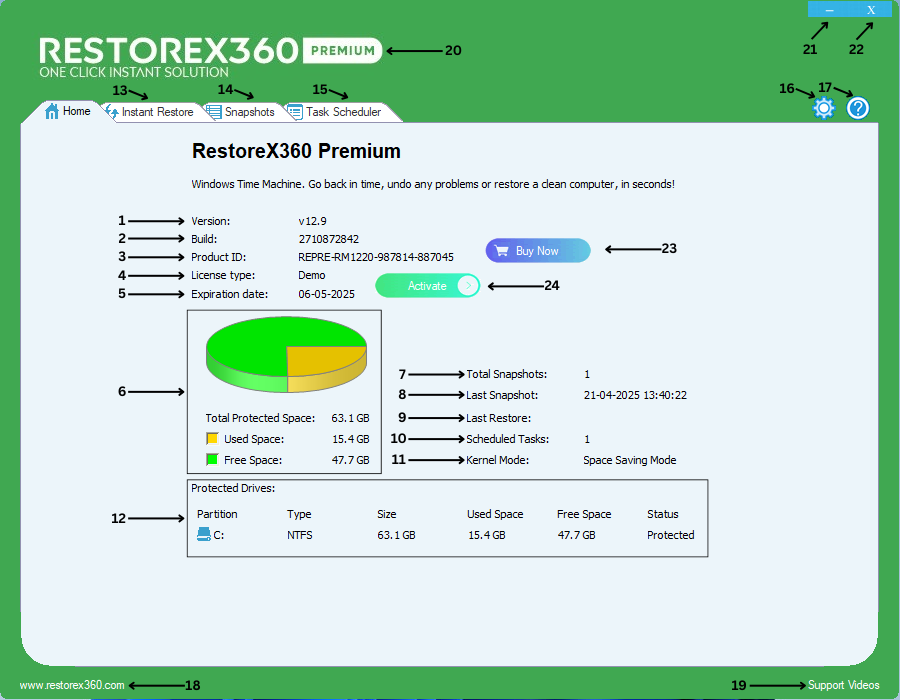Click the Product ID value text
Screen dimensions: 900x700
tap(375, 257)
